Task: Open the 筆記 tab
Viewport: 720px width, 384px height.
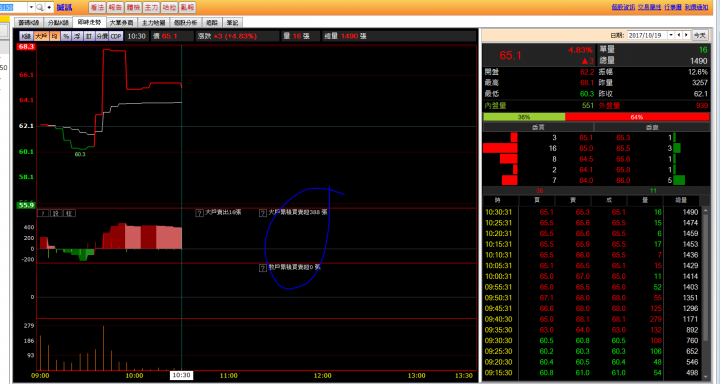Action: coord(232,23)
